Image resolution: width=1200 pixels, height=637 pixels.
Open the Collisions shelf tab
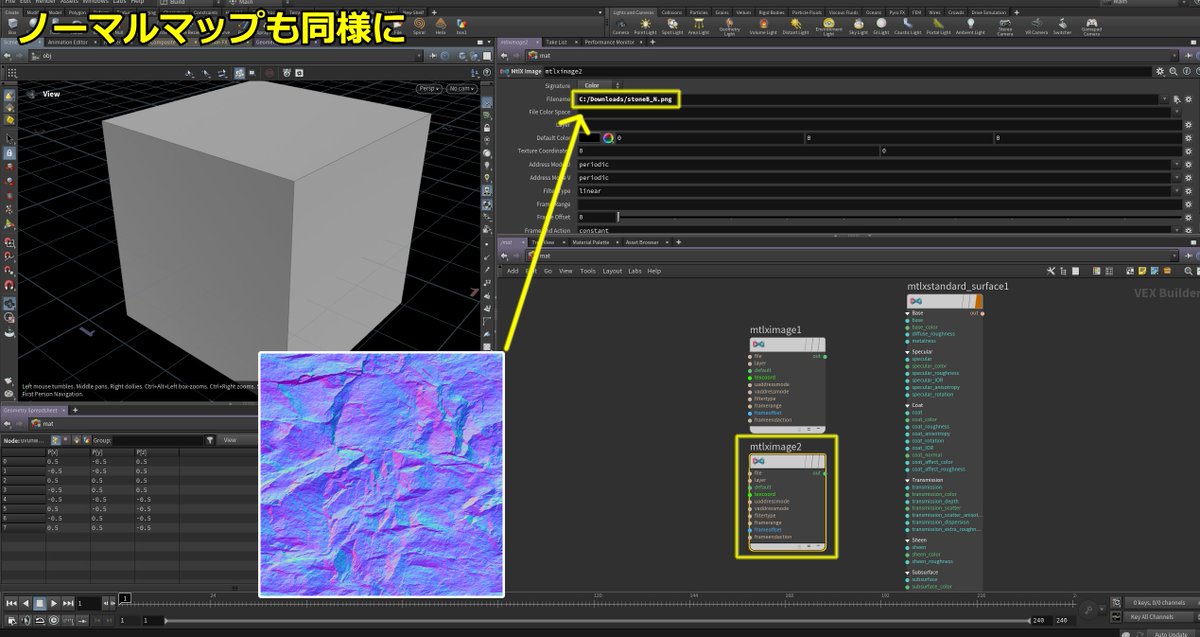(672, 11)
